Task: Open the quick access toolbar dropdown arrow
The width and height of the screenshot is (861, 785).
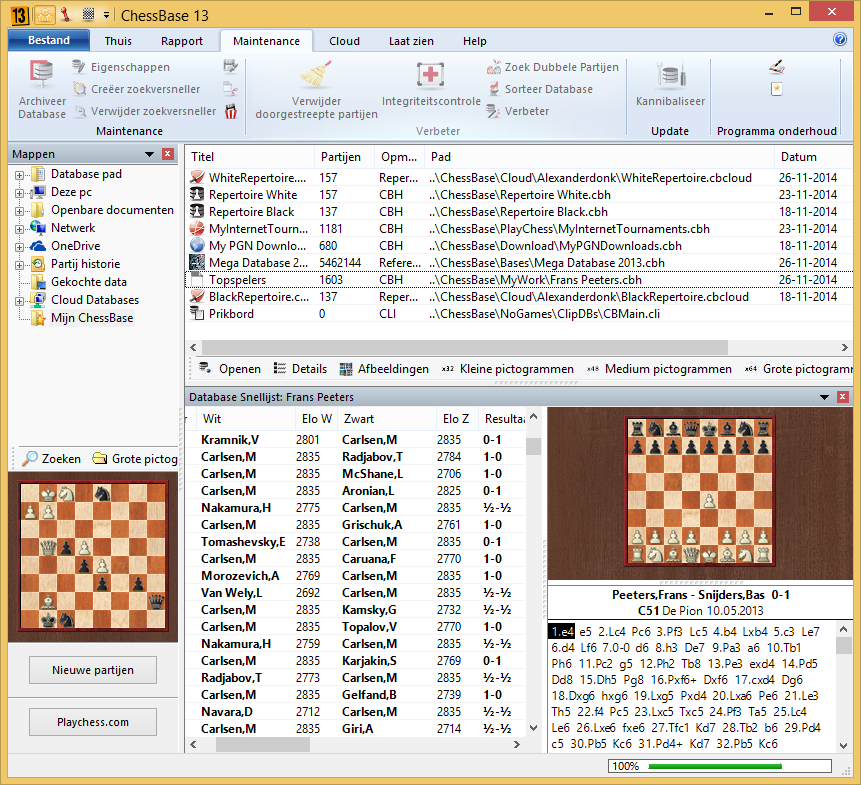Action: click(106, 15)
